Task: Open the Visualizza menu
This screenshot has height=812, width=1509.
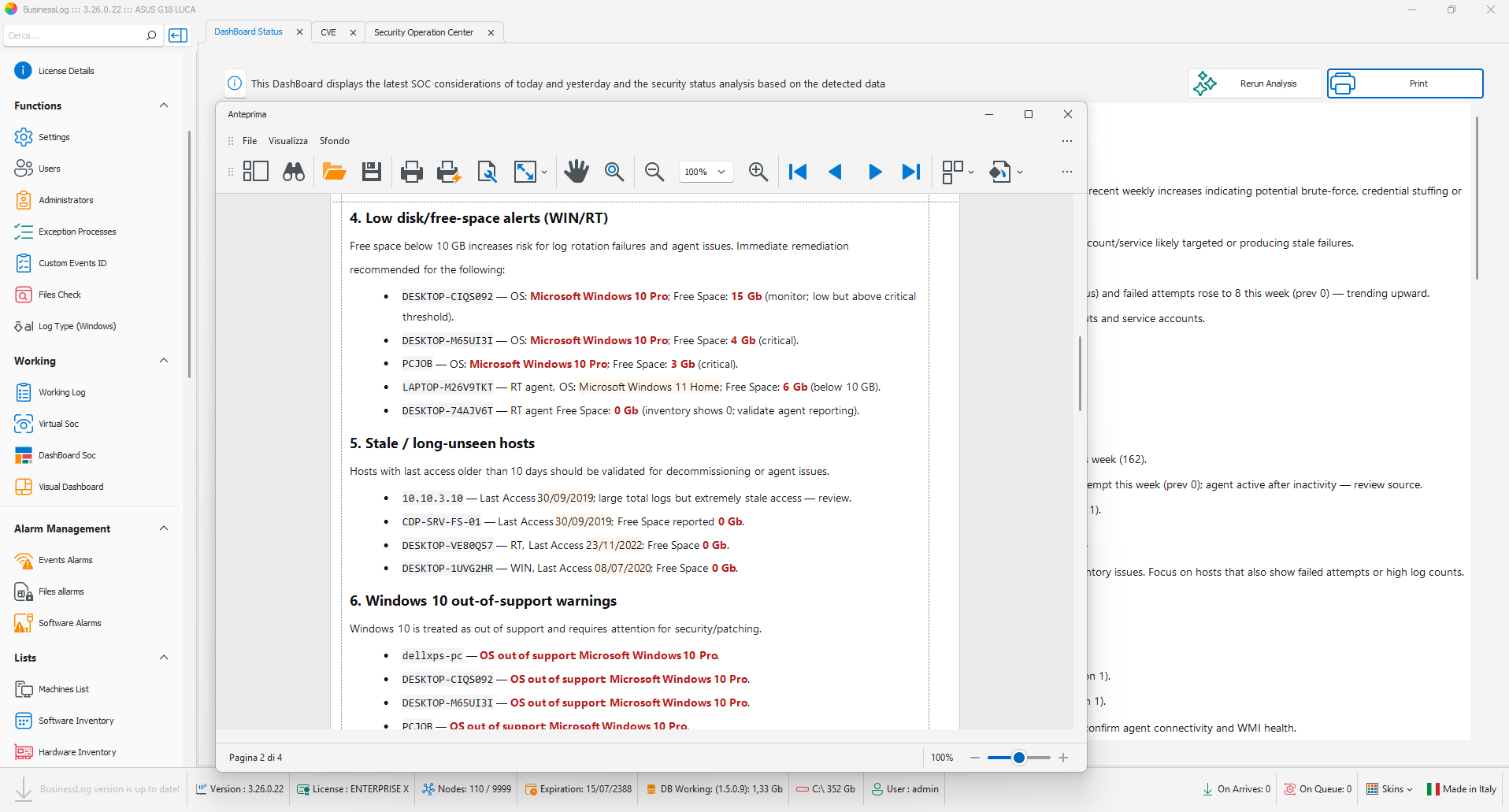Action: click(287, 141)
